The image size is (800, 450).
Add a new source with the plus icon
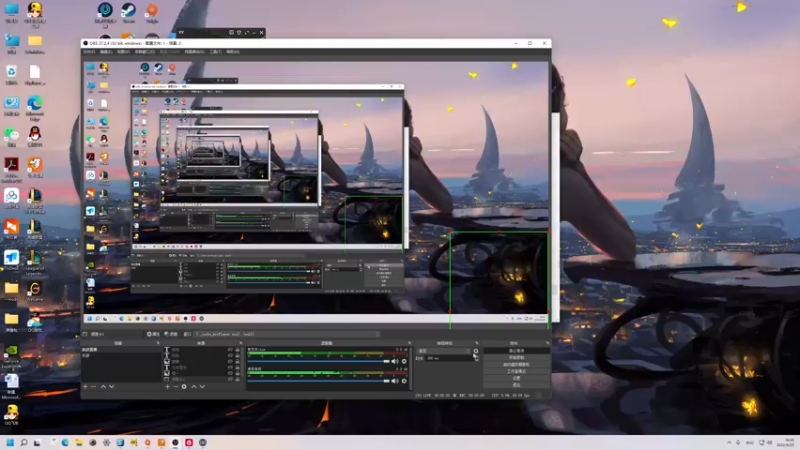click(x=167, y=387)
